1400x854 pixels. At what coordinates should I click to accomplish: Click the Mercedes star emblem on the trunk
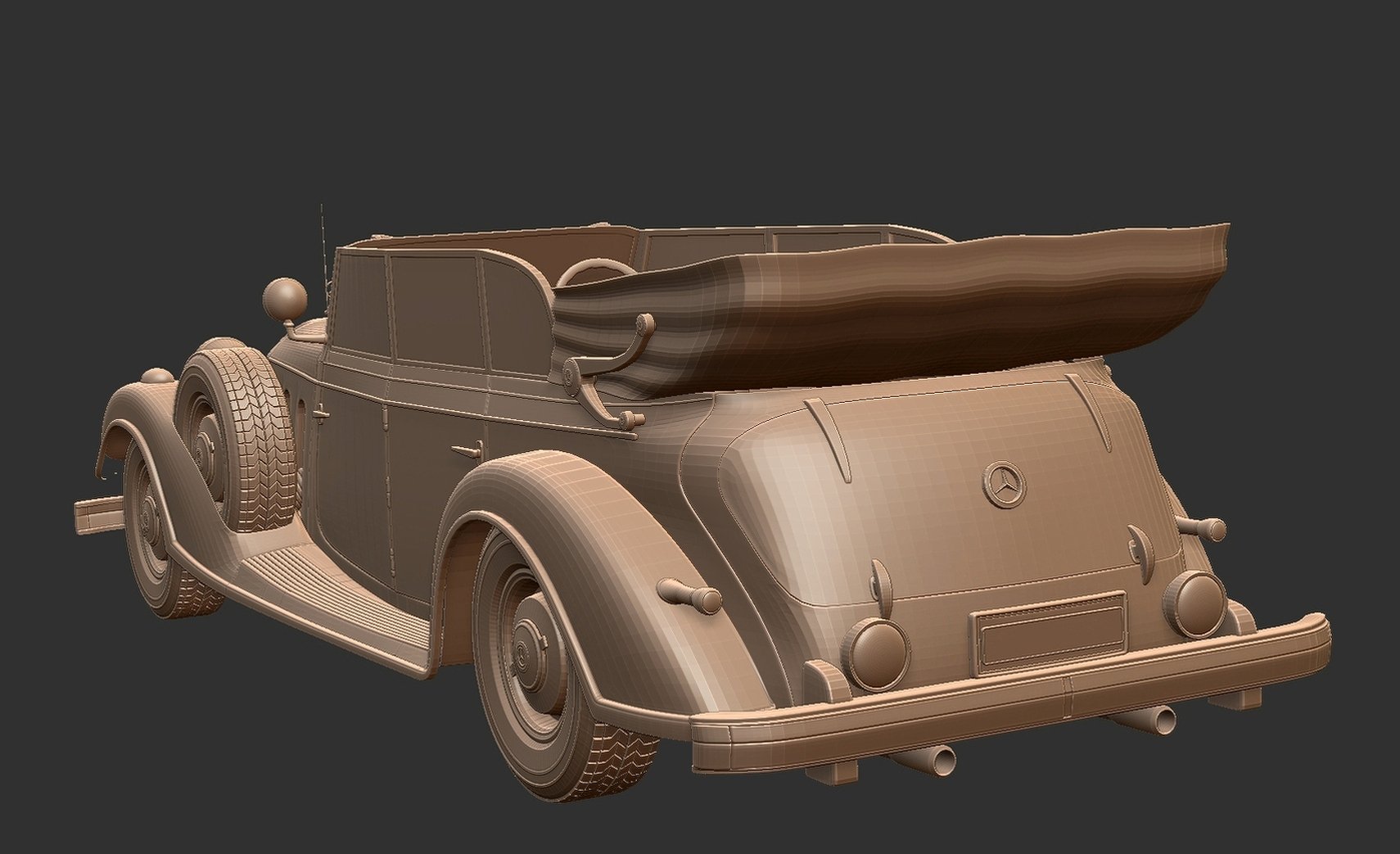pyautogui.click(x=1004, y=485)
